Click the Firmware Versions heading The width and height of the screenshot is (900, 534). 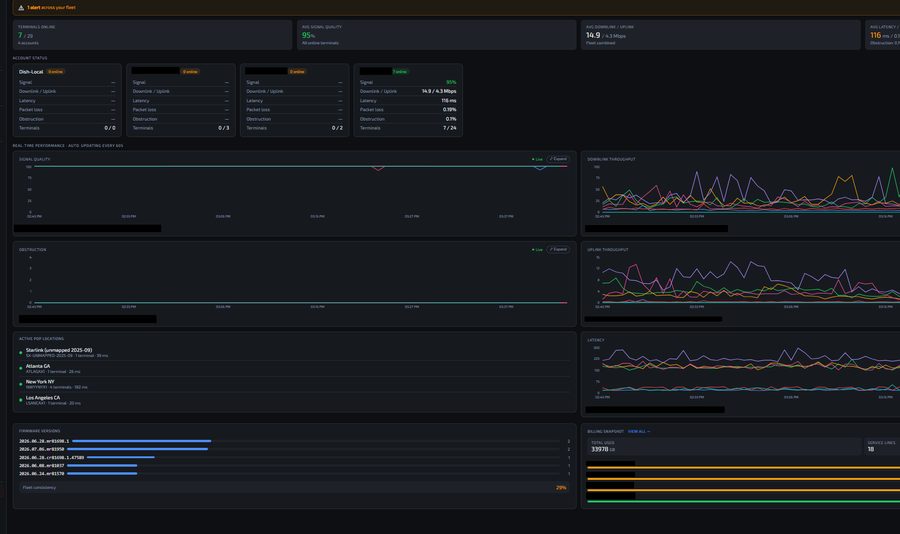(x=39, y=431)
